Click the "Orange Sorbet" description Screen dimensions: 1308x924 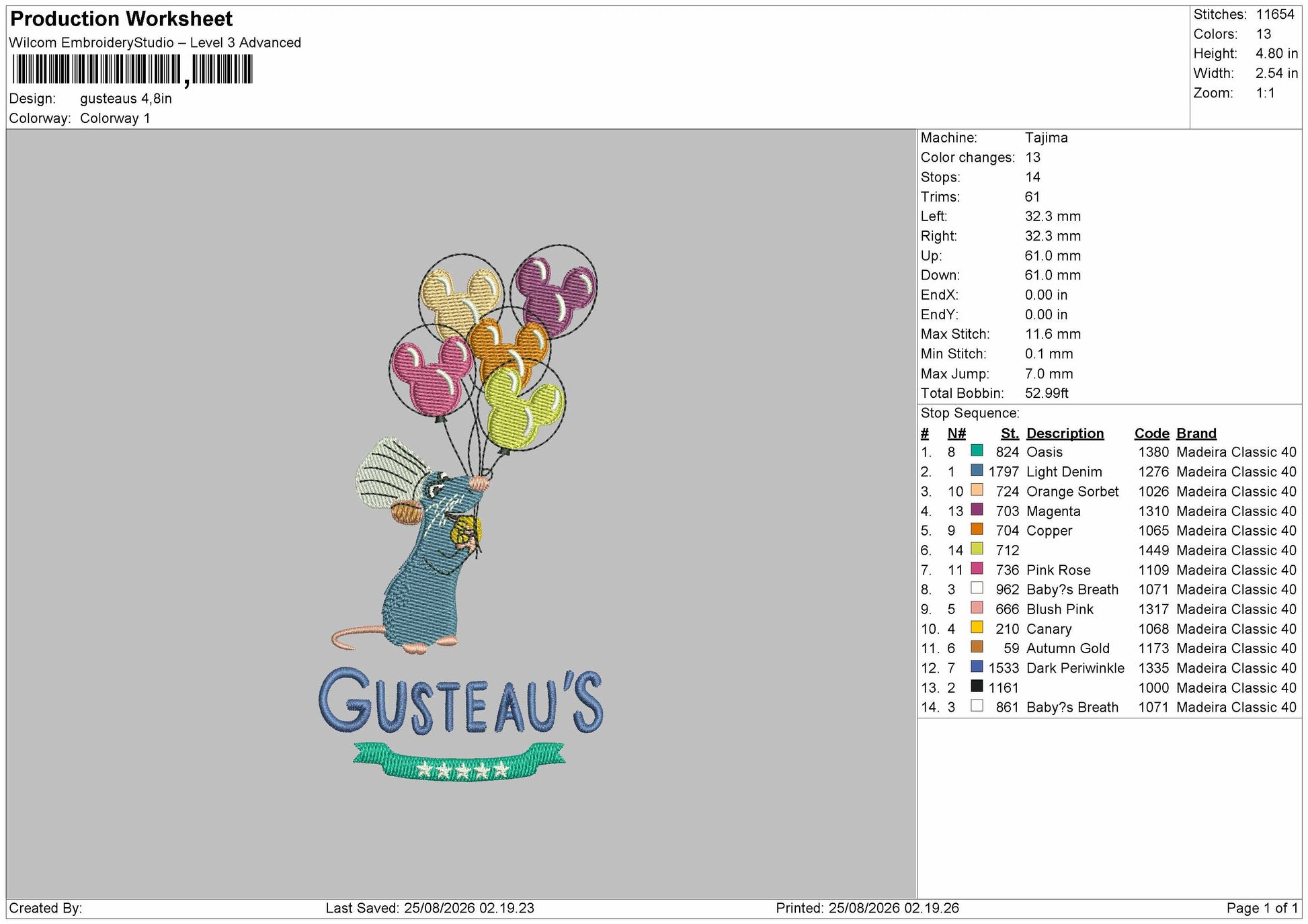pyautogui.click(x=1073, y=492)
